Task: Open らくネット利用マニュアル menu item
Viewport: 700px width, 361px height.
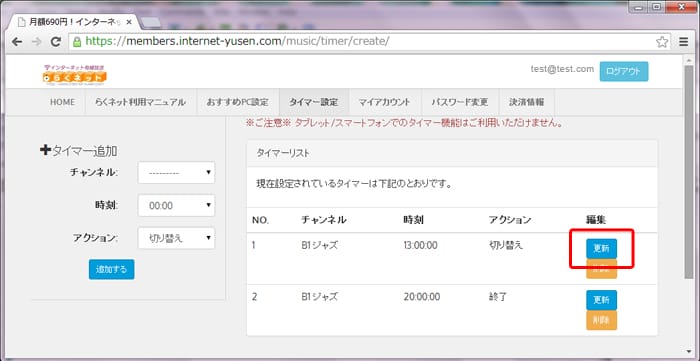Action: [140, 102]
